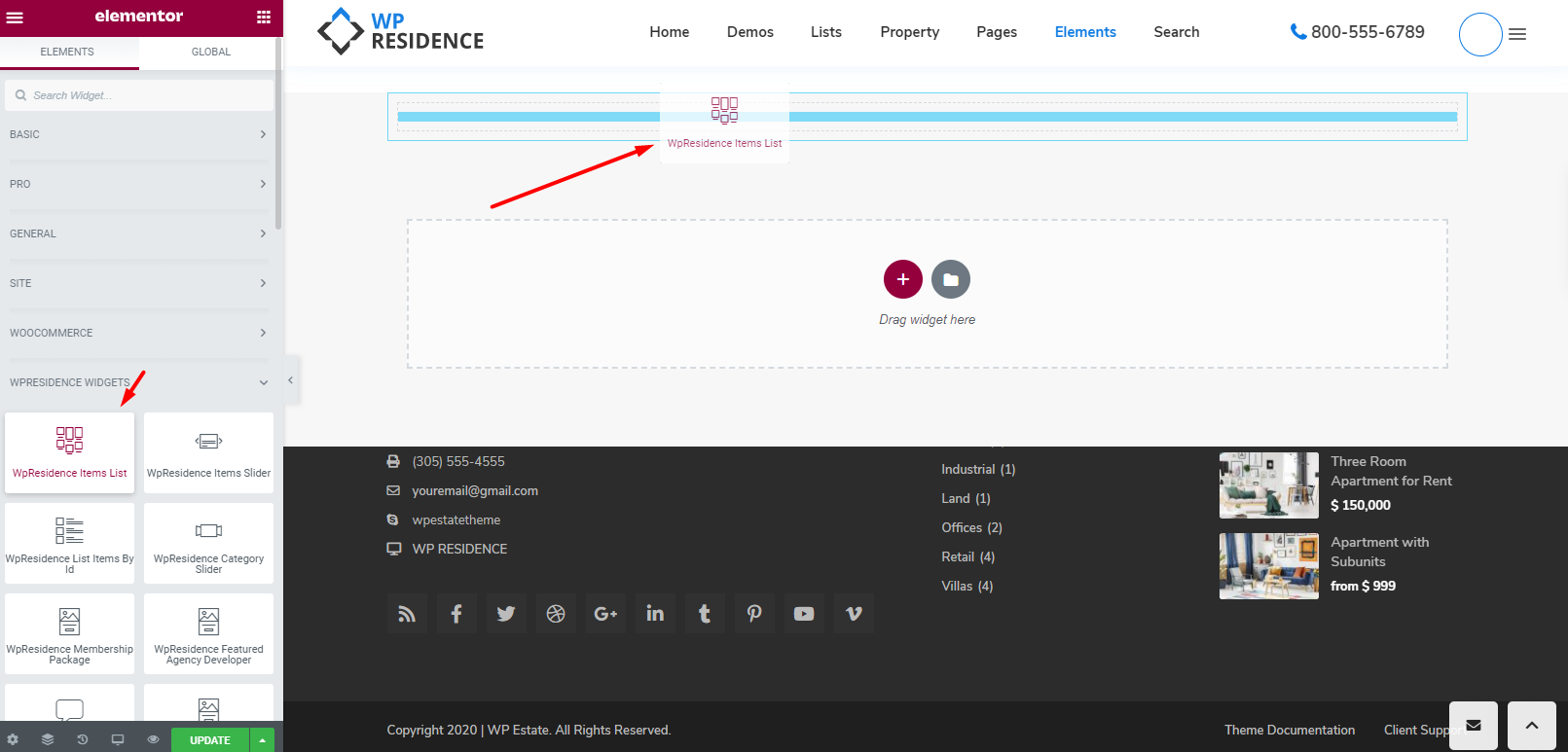Open the Pages menu item
1568x752 pixels.
997,32
